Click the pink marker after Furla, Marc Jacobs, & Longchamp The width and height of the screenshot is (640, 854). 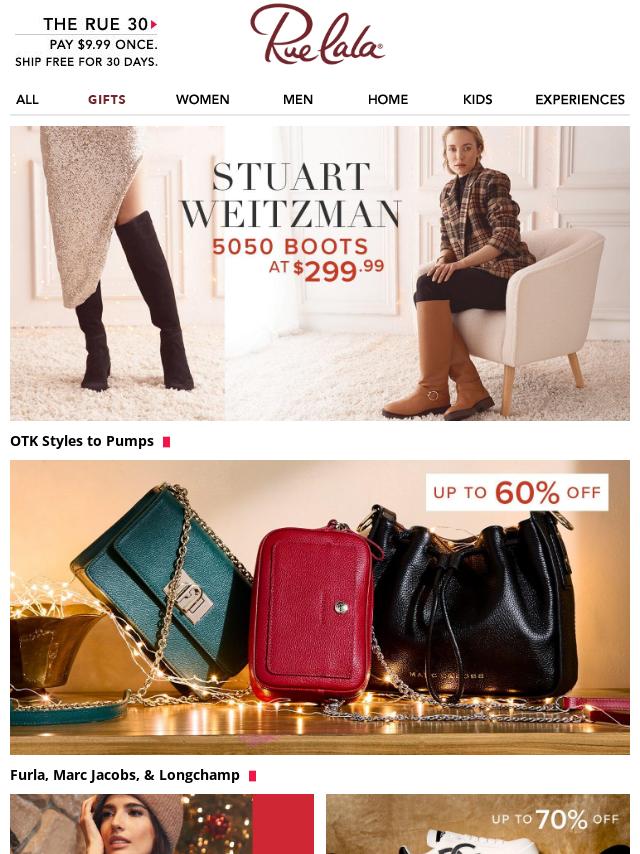pyautogui.click(x=252, y=776)
